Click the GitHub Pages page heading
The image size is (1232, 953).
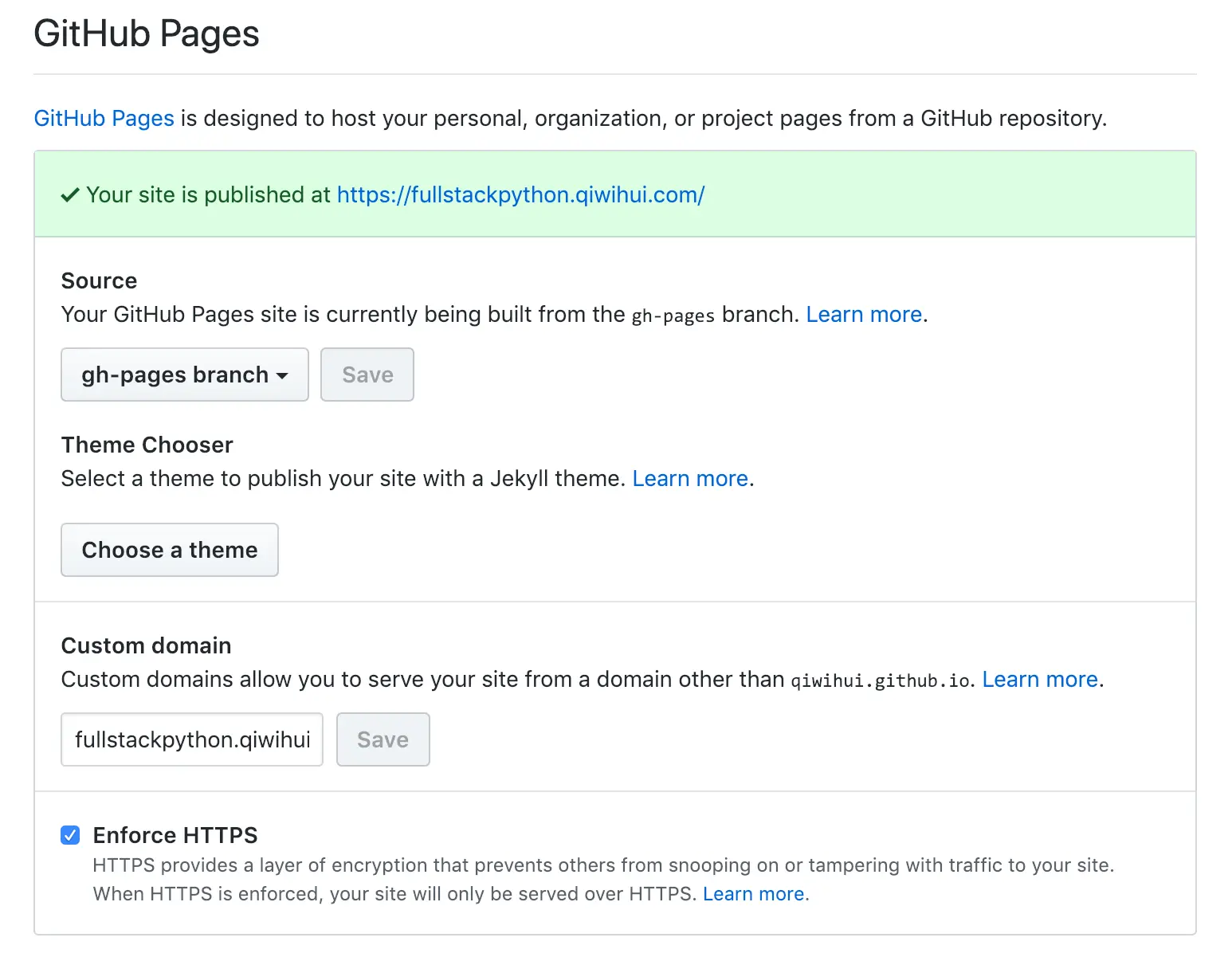[x=147, y=34]
